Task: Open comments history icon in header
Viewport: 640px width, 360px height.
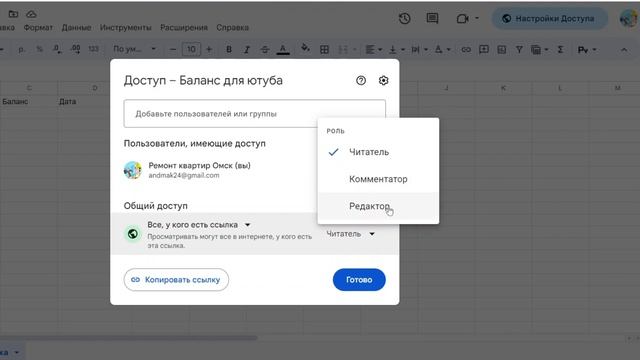Action: click(432, 18)
